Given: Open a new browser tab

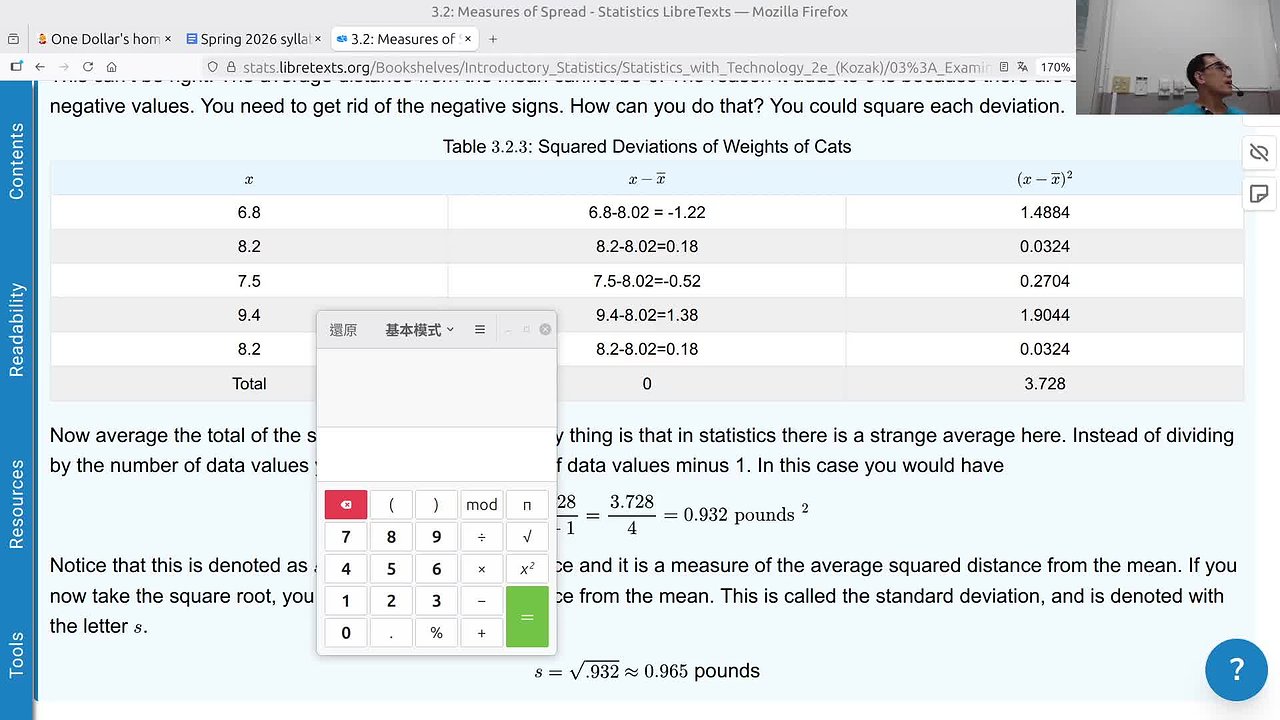Looking at the screenshot, I should tap(493, 39).
